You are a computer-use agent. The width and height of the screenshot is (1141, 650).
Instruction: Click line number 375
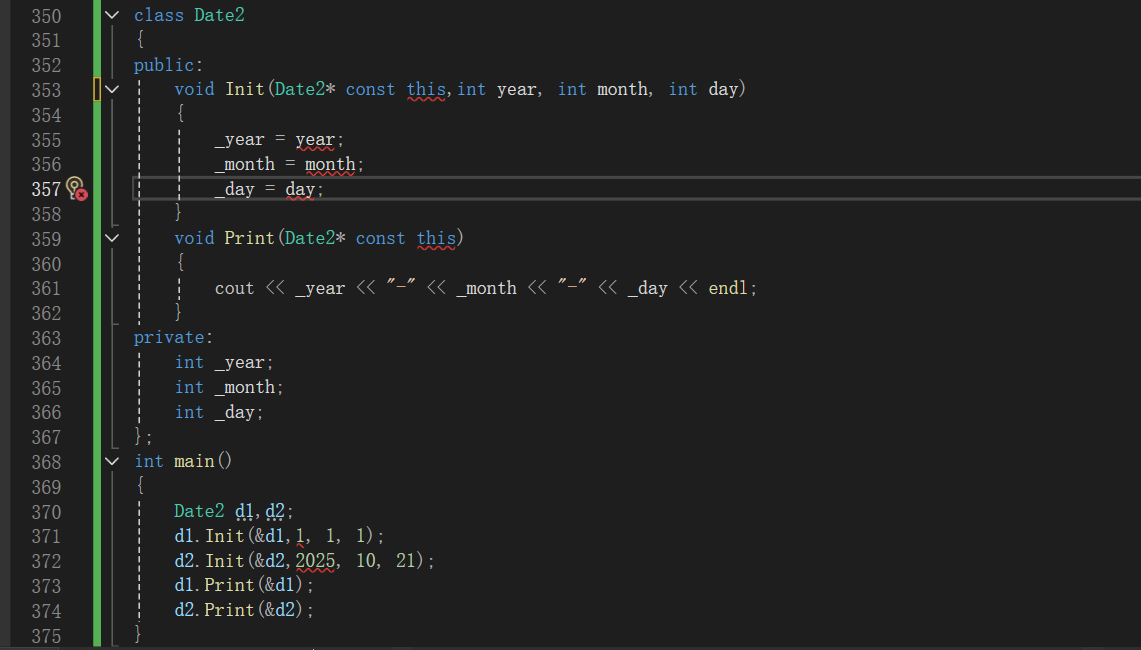pos(47,635)
